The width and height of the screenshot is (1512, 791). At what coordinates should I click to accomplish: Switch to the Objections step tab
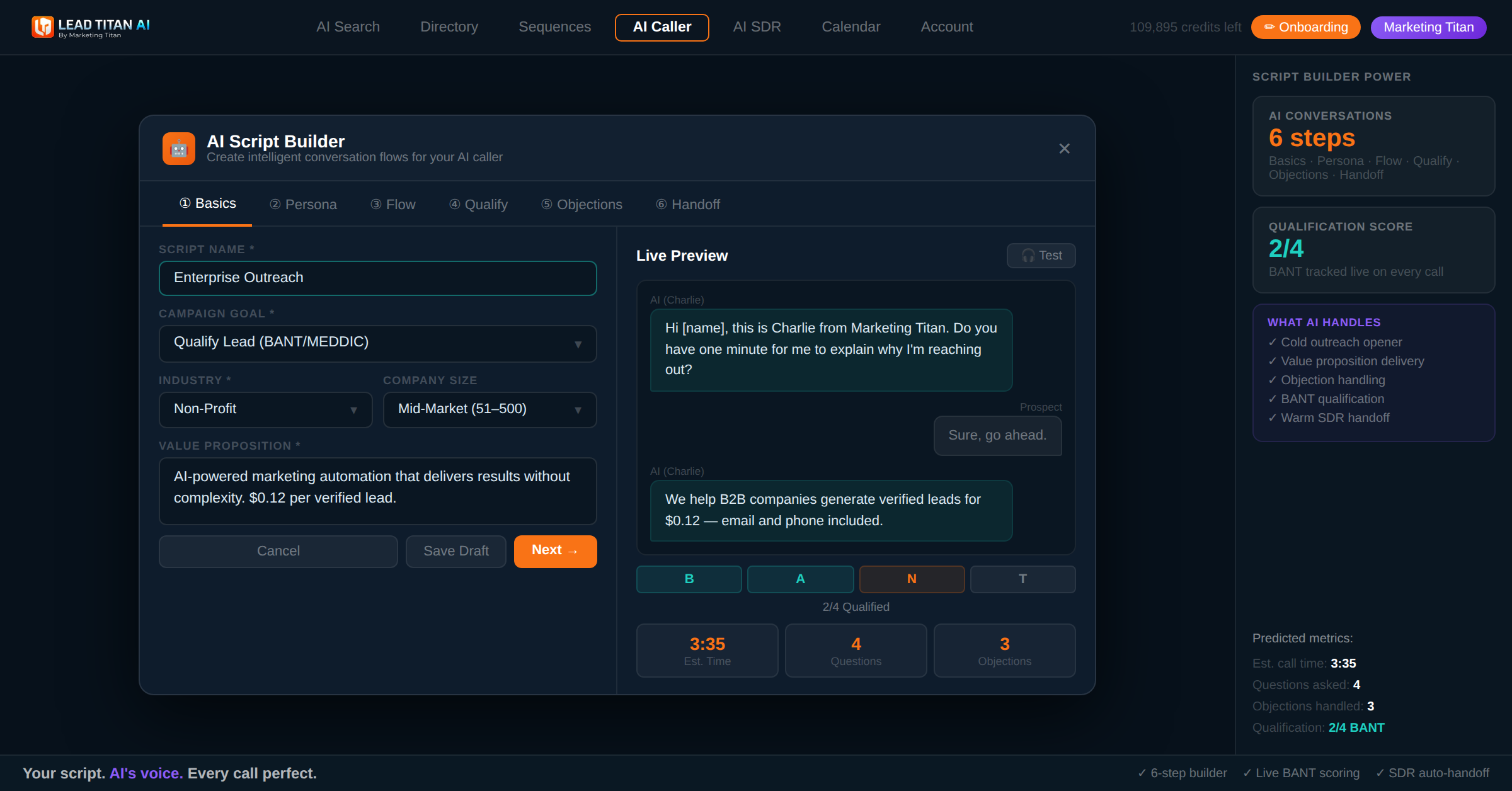[x=581, y=205]
